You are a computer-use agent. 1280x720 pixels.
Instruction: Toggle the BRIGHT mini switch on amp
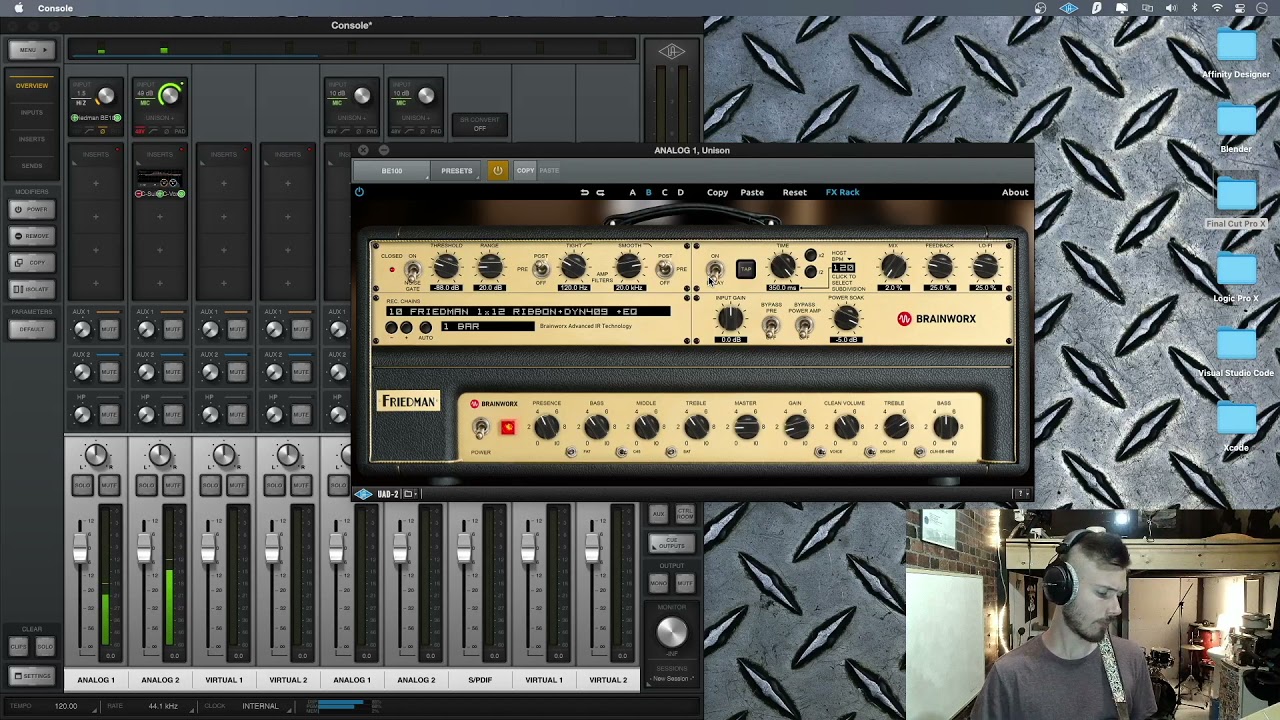pos(870,452)
